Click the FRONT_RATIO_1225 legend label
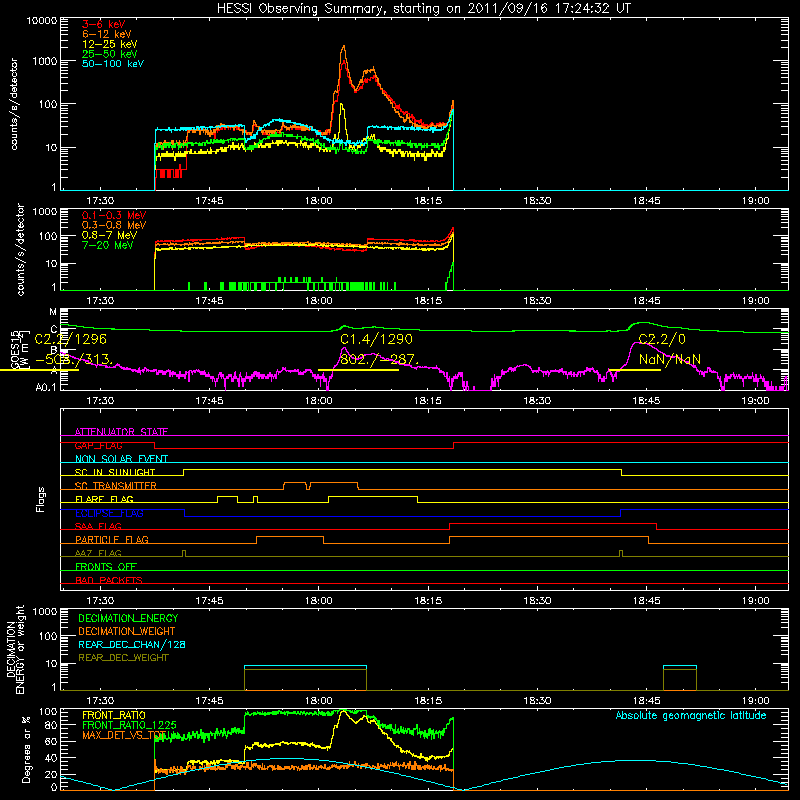This screenshot has width=800, height=800. tap(129, 725)
